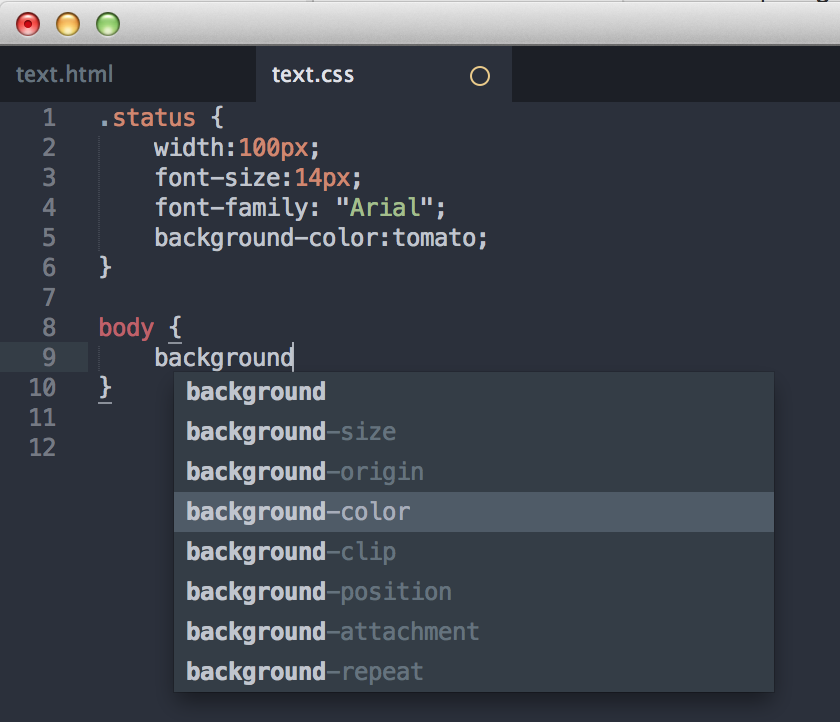Choose 'background-position' autocomplete suggestion
The height and width of the screenshot is (722, 840).
(474, 592)
